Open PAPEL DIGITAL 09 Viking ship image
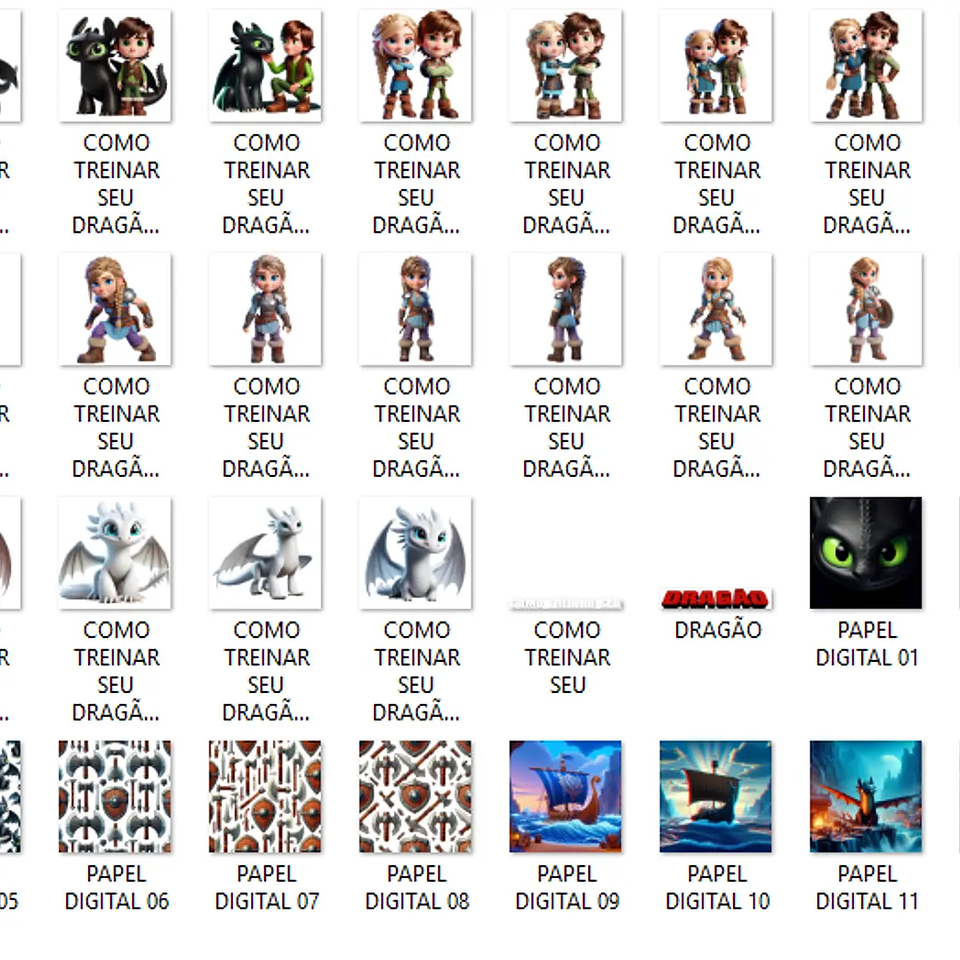 pos(566,796)
